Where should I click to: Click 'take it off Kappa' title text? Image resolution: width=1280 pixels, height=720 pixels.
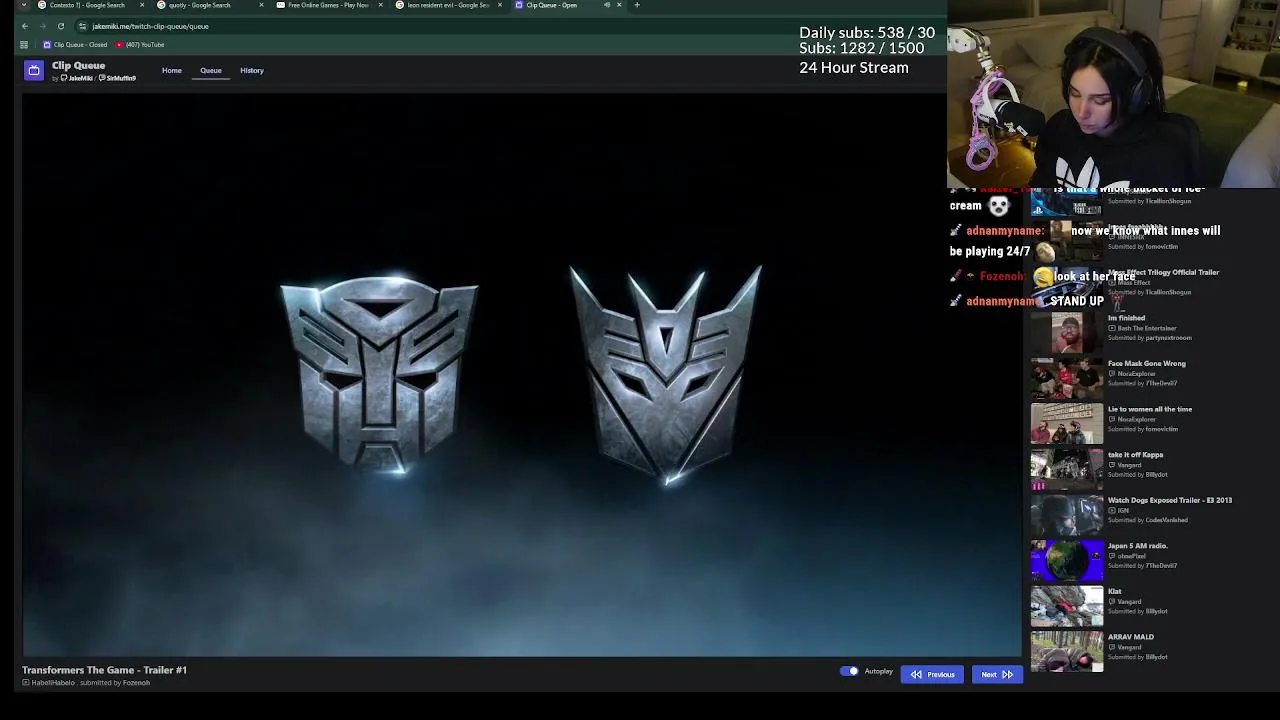[x=1135, y=455]
